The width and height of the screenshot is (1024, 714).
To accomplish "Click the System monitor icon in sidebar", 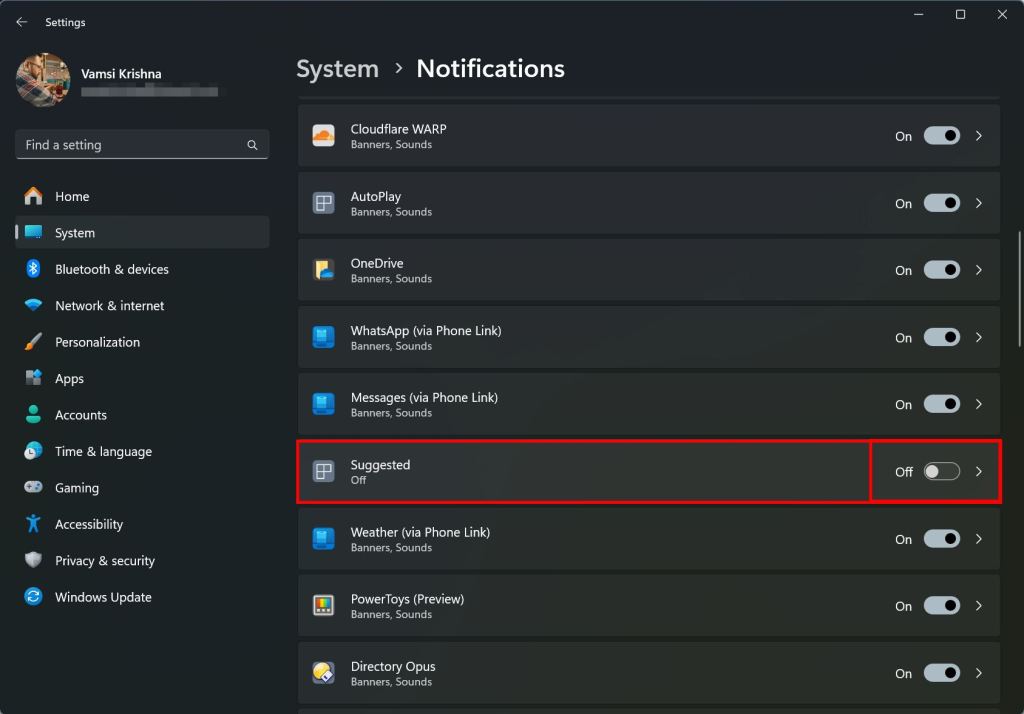I will pos(33,232).
